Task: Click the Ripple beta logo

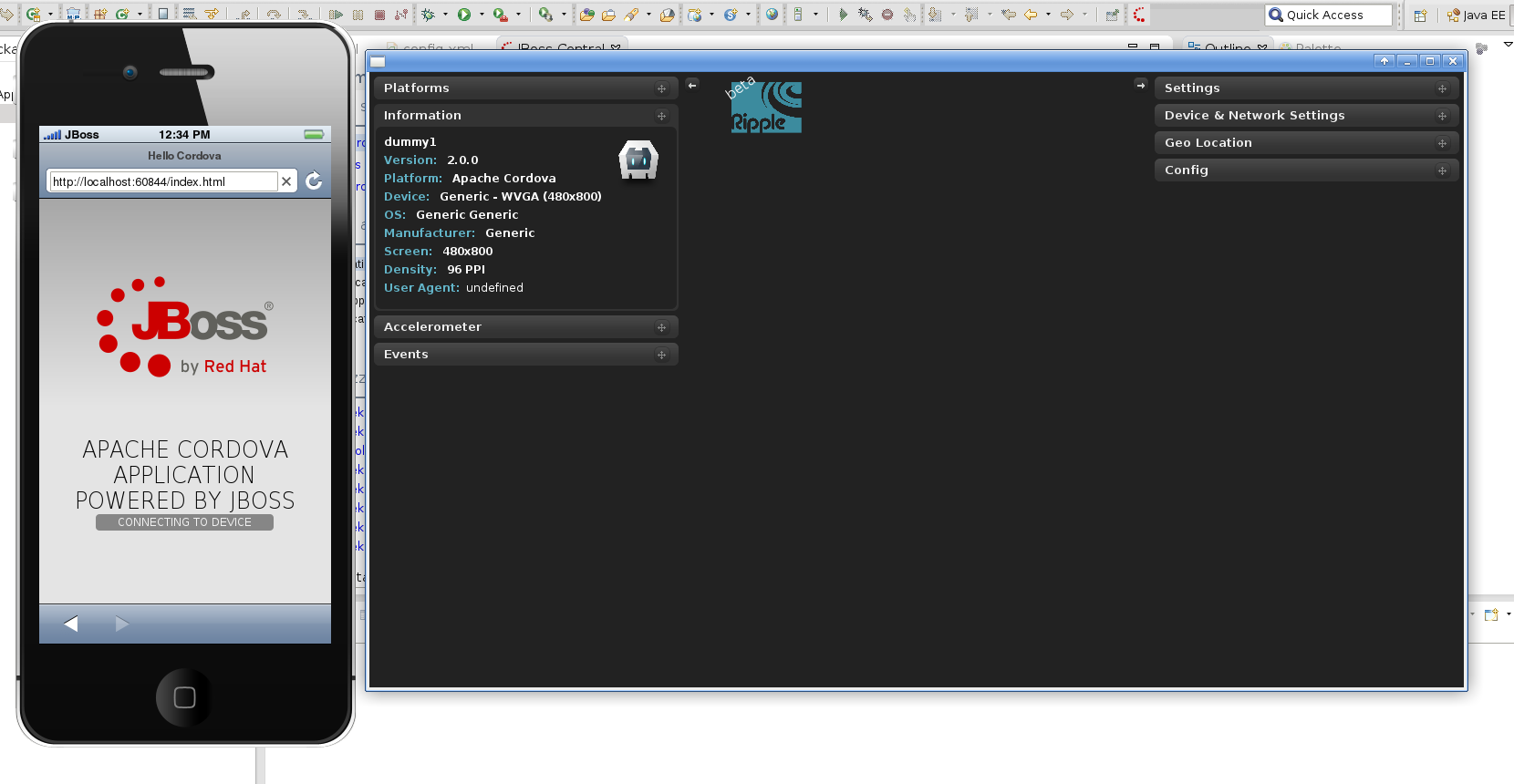Action: tap(764, 107)
